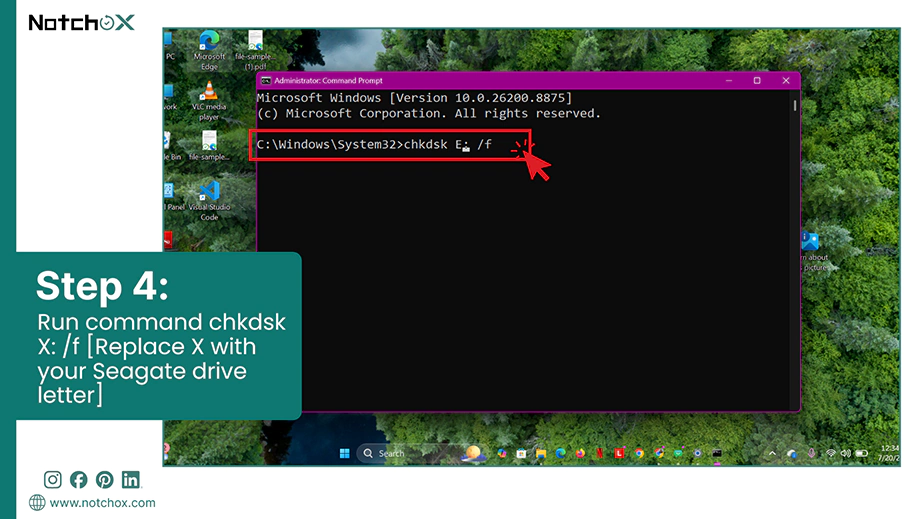Screen dimensions: 922x519
Task: Click the Command Prompt title bar icon
Action: (266, 81)
